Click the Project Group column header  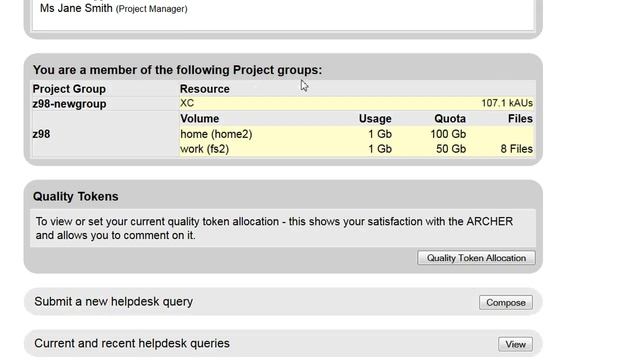(69, 89)
